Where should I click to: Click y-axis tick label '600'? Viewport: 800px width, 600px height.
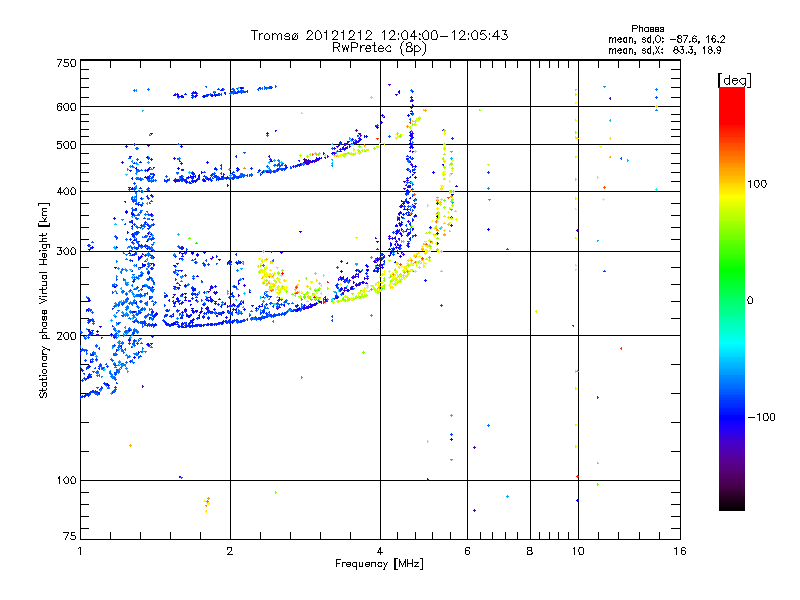coord(66,107)
